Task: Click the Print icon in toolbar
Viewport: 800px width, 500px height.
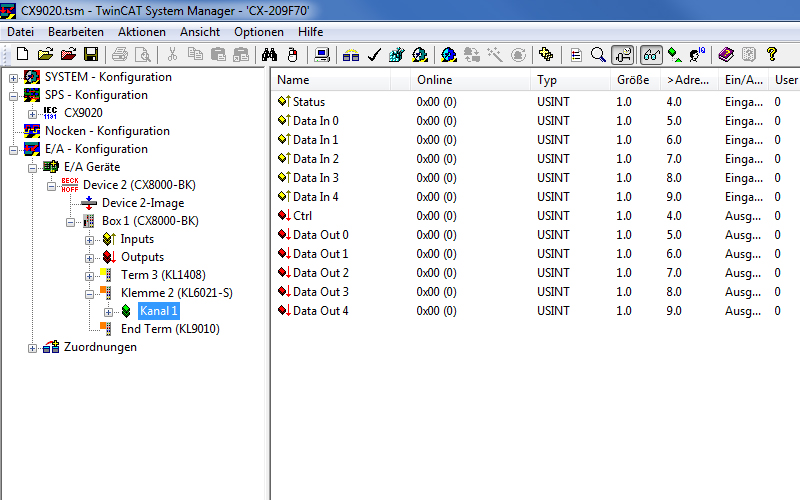Action: click(x=120, y=54)
